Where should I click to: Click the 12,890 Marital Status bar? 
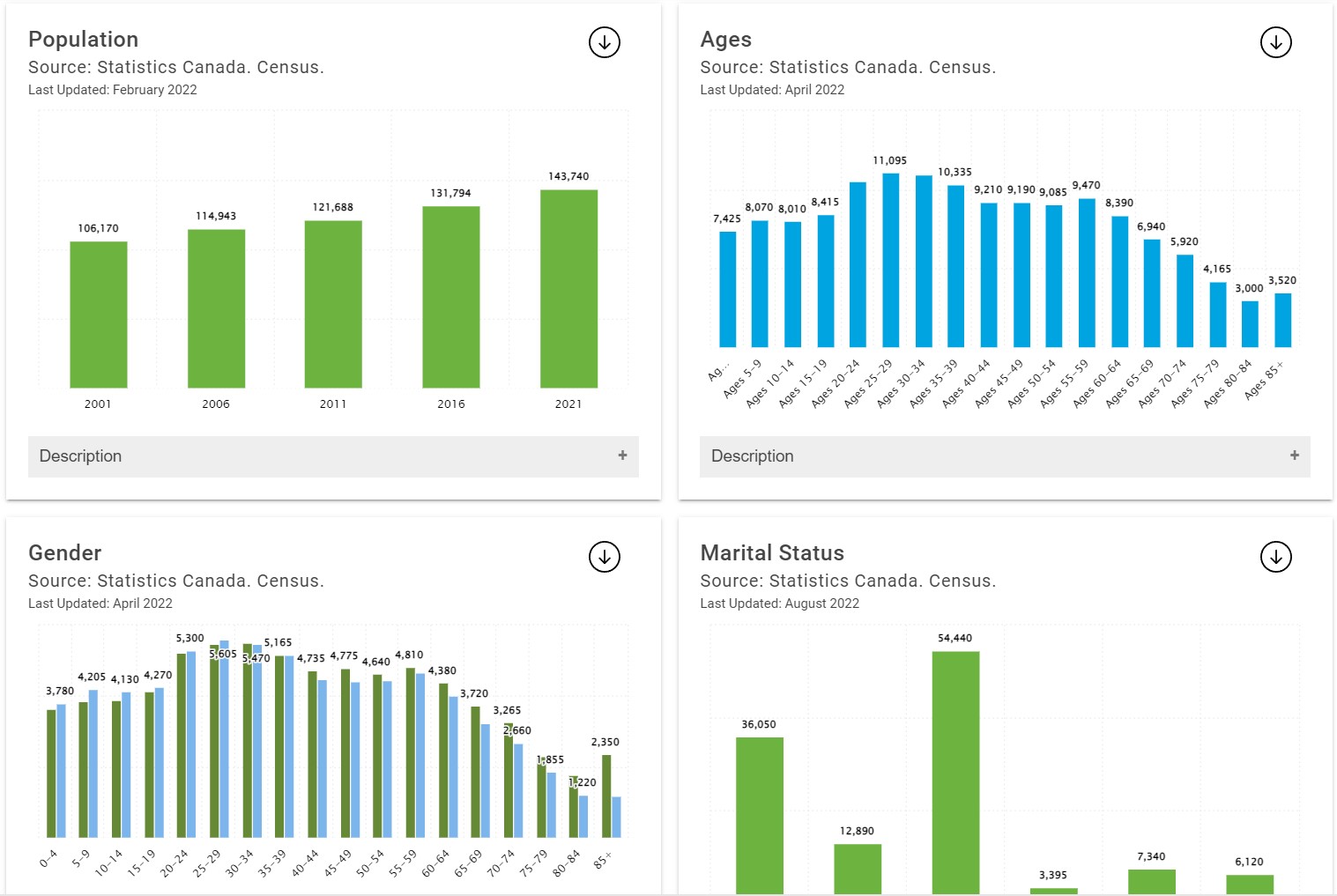coord(857,868)
